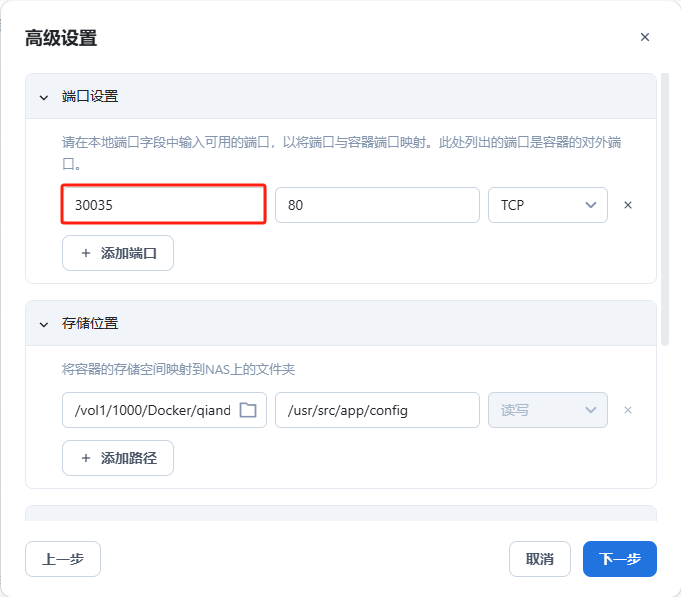Remove the 30035 port mapping row
Screen dimensions: 681x597
point(628,205)
